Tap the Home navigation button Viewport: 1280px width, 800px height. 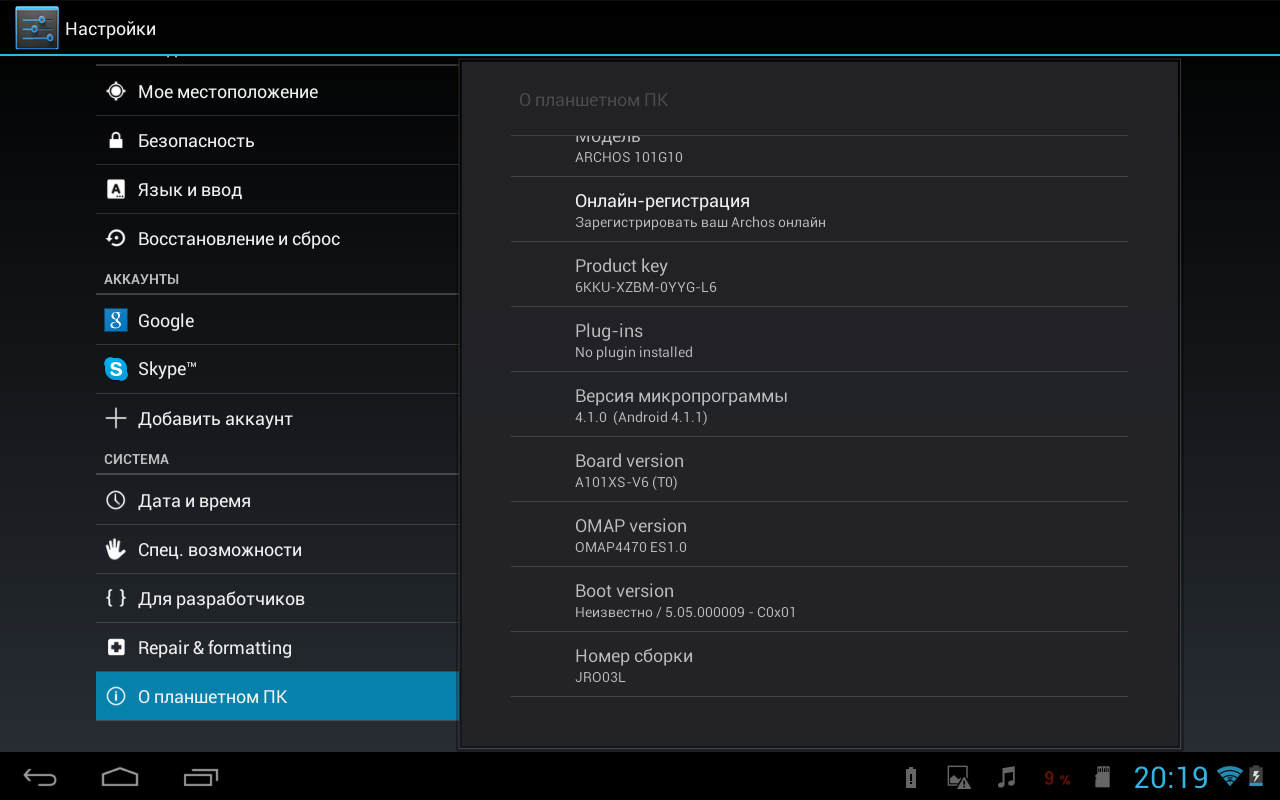pyautogui.click(x=120, y=777)
